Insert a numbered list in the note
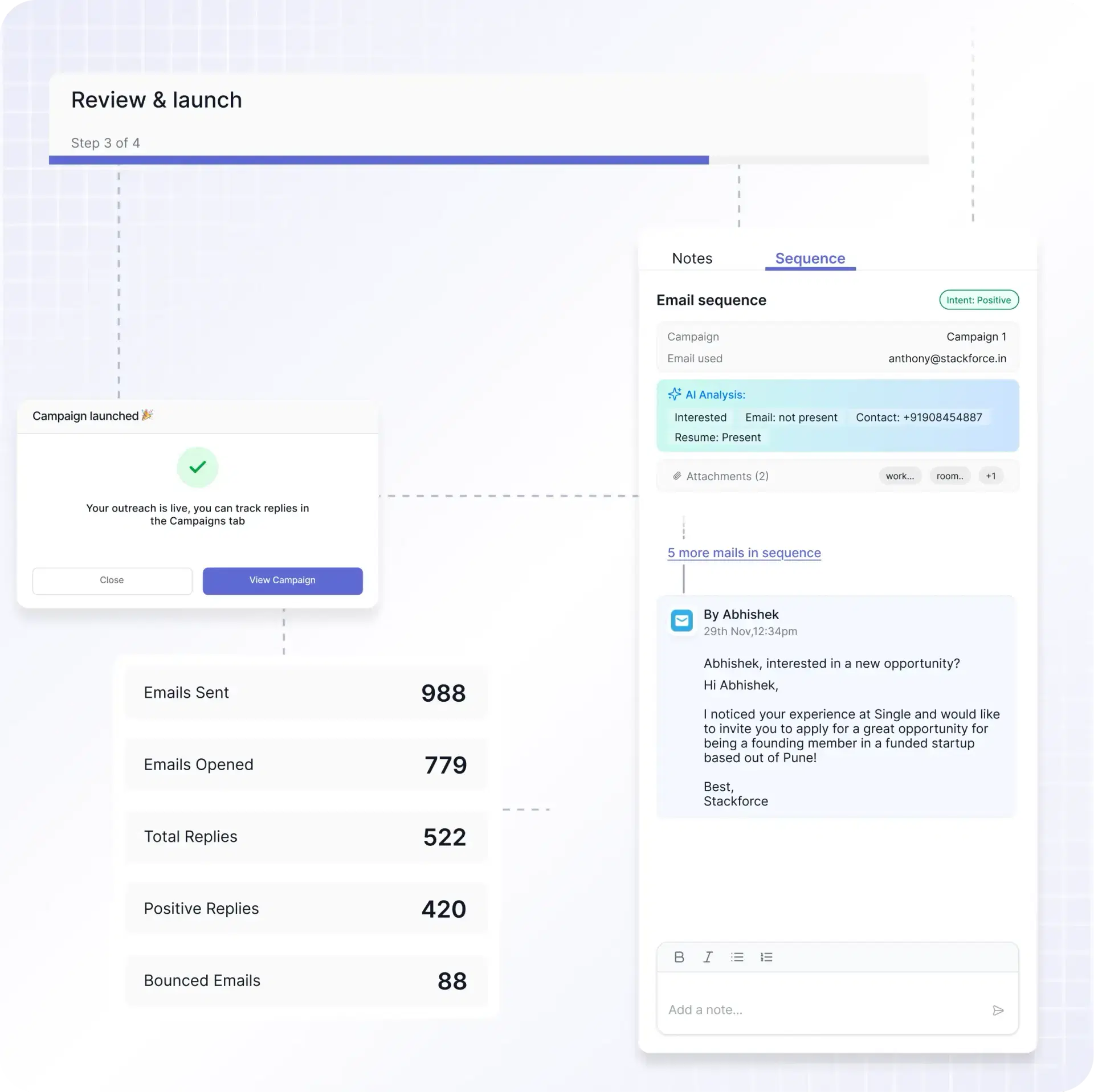This screenshot has height=1092, width=1094. [x=766, y=957]
